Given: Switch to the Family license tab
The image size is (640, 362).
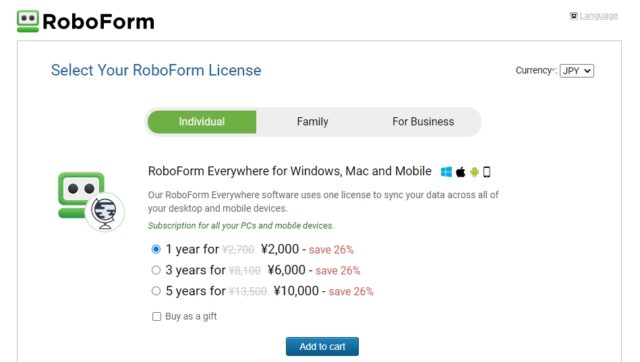Looking at the screenshot, I should tap(312, 122).
